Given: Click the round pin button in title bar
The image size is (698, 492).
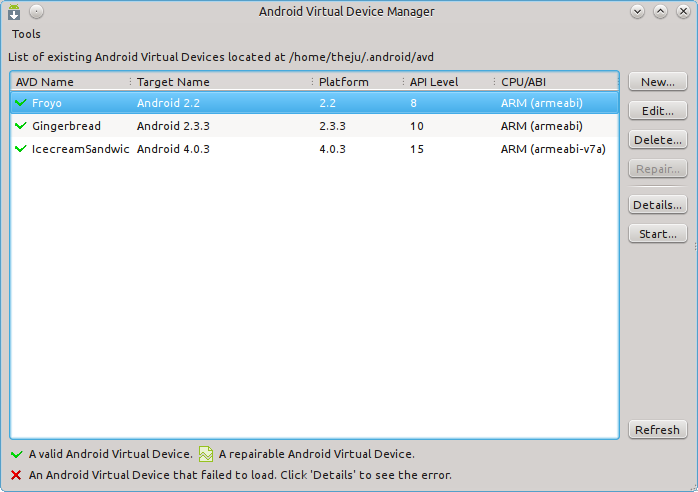Looking at the screenshot, I should tap(37, 12).
